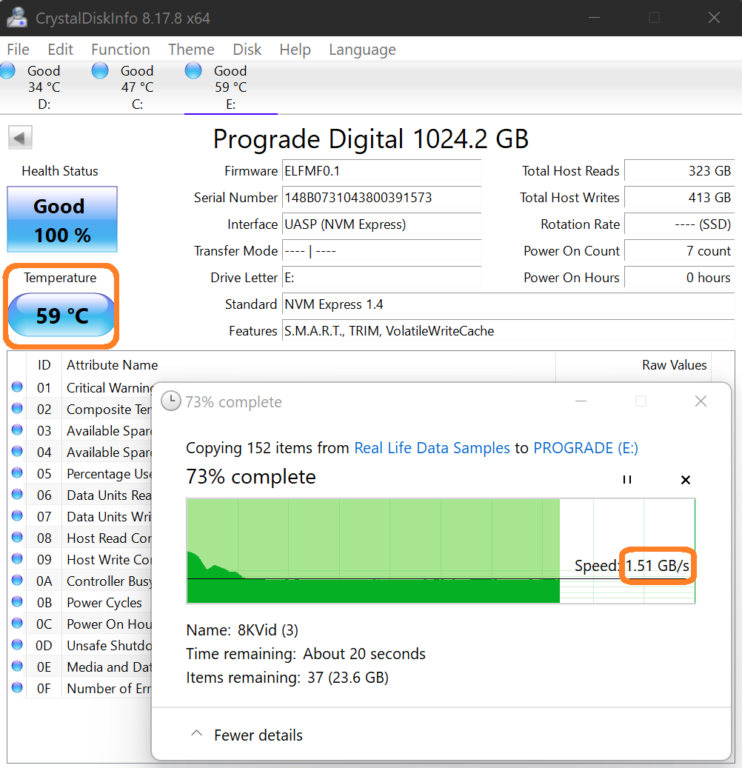Select the C: drive status orb
Viewport: 742px width, 768px height.
tap(100, 71)
